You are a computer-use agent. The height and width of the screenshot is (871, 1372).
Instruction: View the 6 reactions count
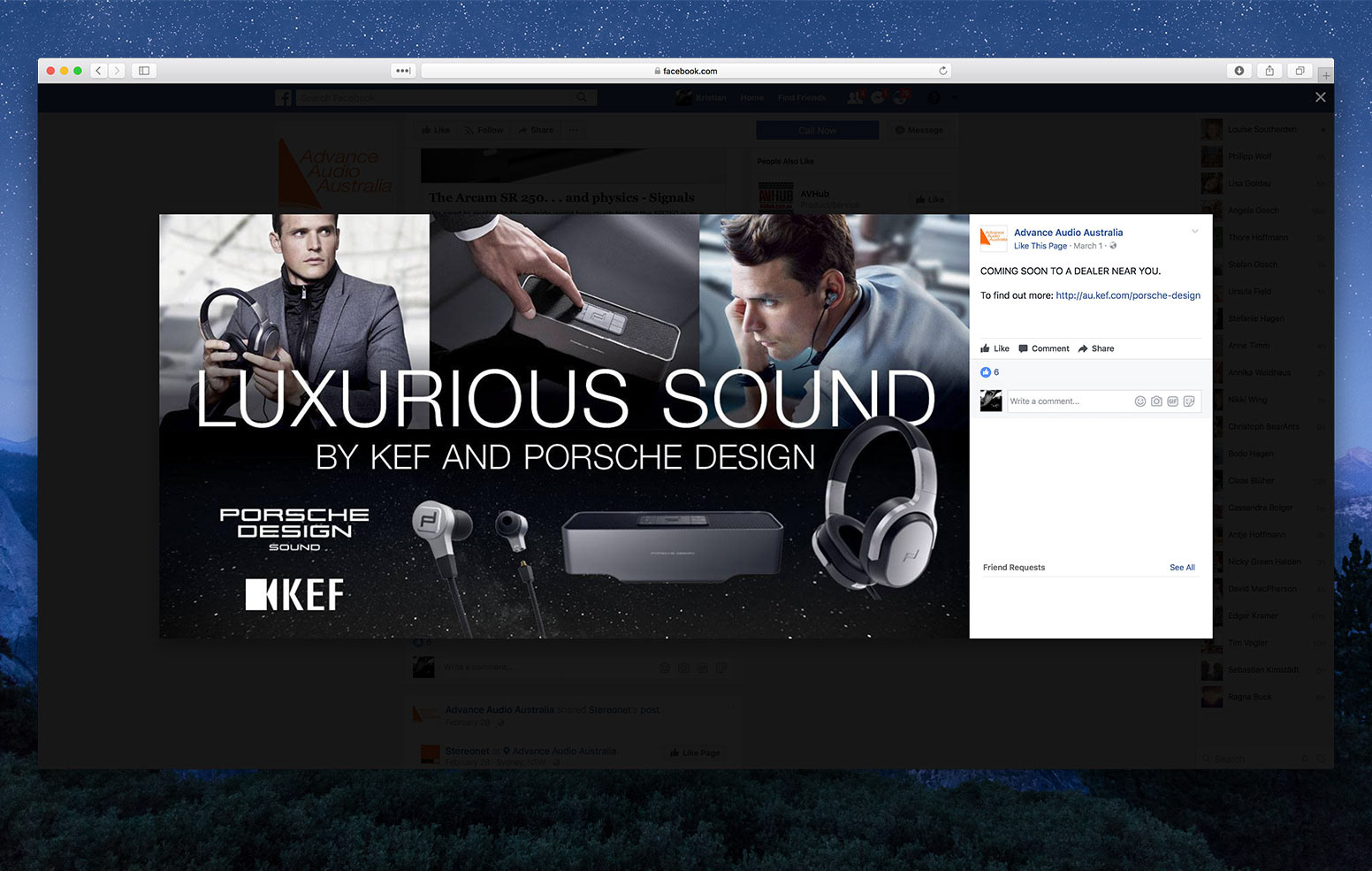pos(990,372)
